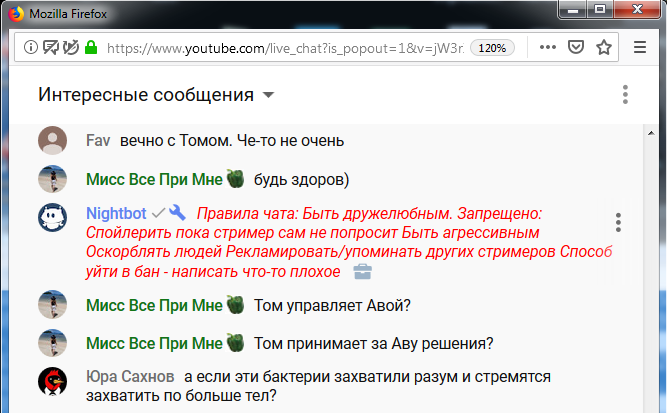This screenshot has width=667, height=413.
Task: Click the Юра Сахнов avatar
Action: [52, 382]
